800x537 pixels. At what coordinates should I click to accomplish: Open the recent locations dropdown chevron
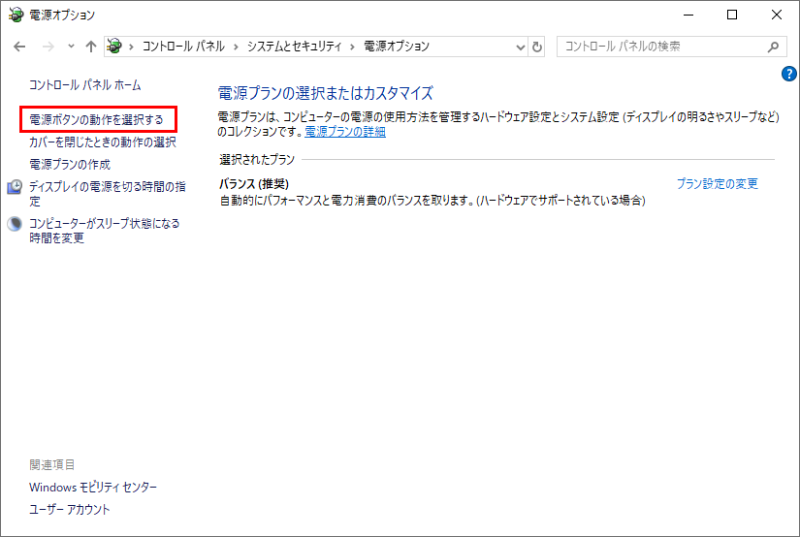70,47
